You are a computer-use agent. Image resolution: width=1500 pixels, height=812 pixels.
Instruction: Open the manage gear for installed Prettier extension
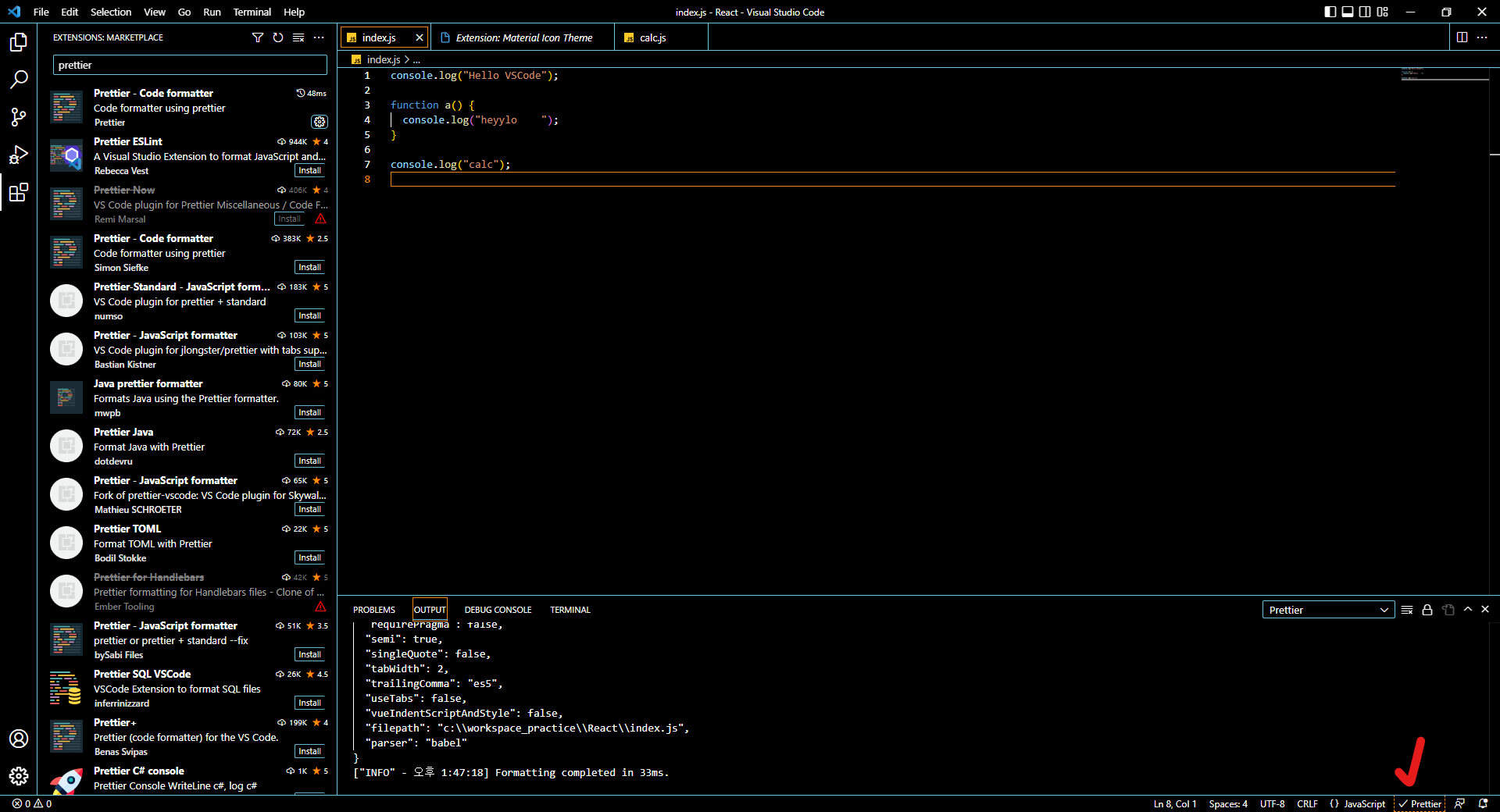(320, 122)
